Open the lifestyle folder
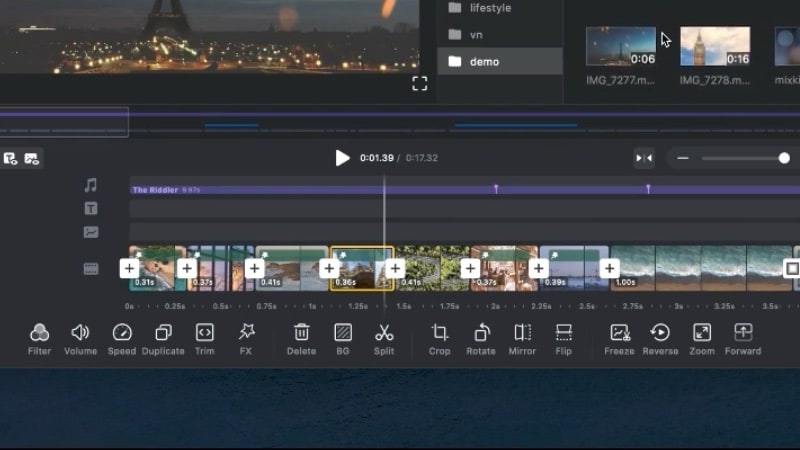Viewport: 800px width, 450px height. click(x=490, y=8)
